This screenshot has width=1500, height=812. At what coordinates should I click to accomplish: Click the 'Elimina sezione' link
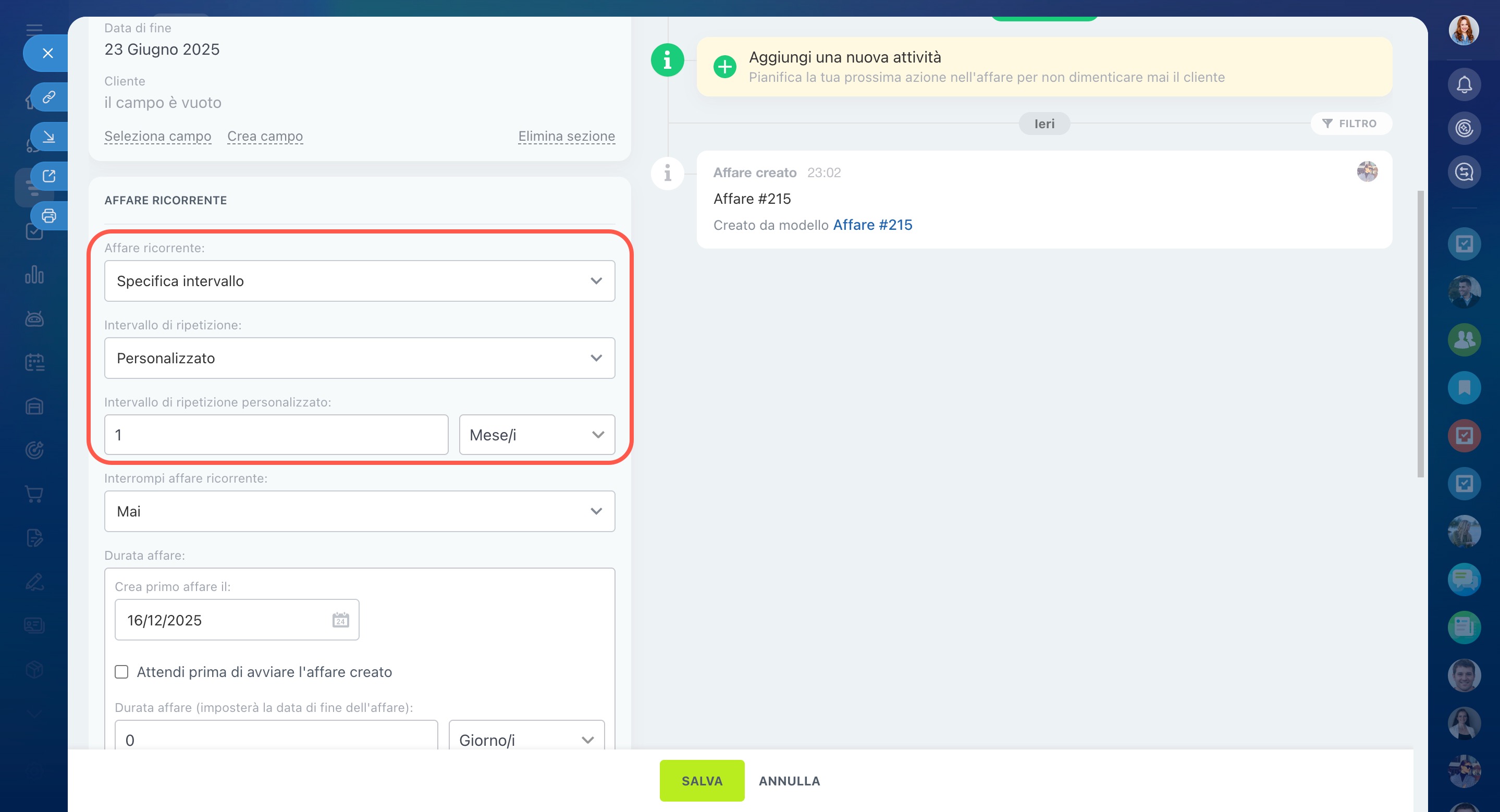(566, 136)
